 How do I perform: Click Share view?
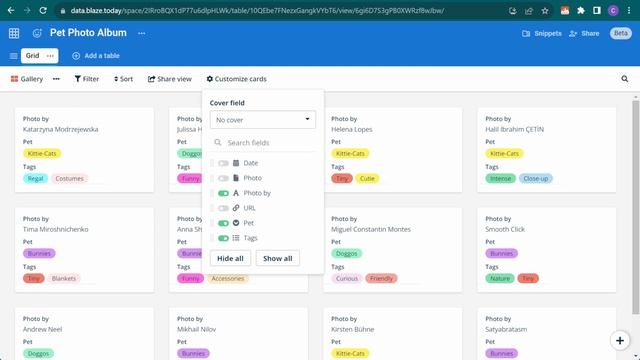tap(170, 79)
